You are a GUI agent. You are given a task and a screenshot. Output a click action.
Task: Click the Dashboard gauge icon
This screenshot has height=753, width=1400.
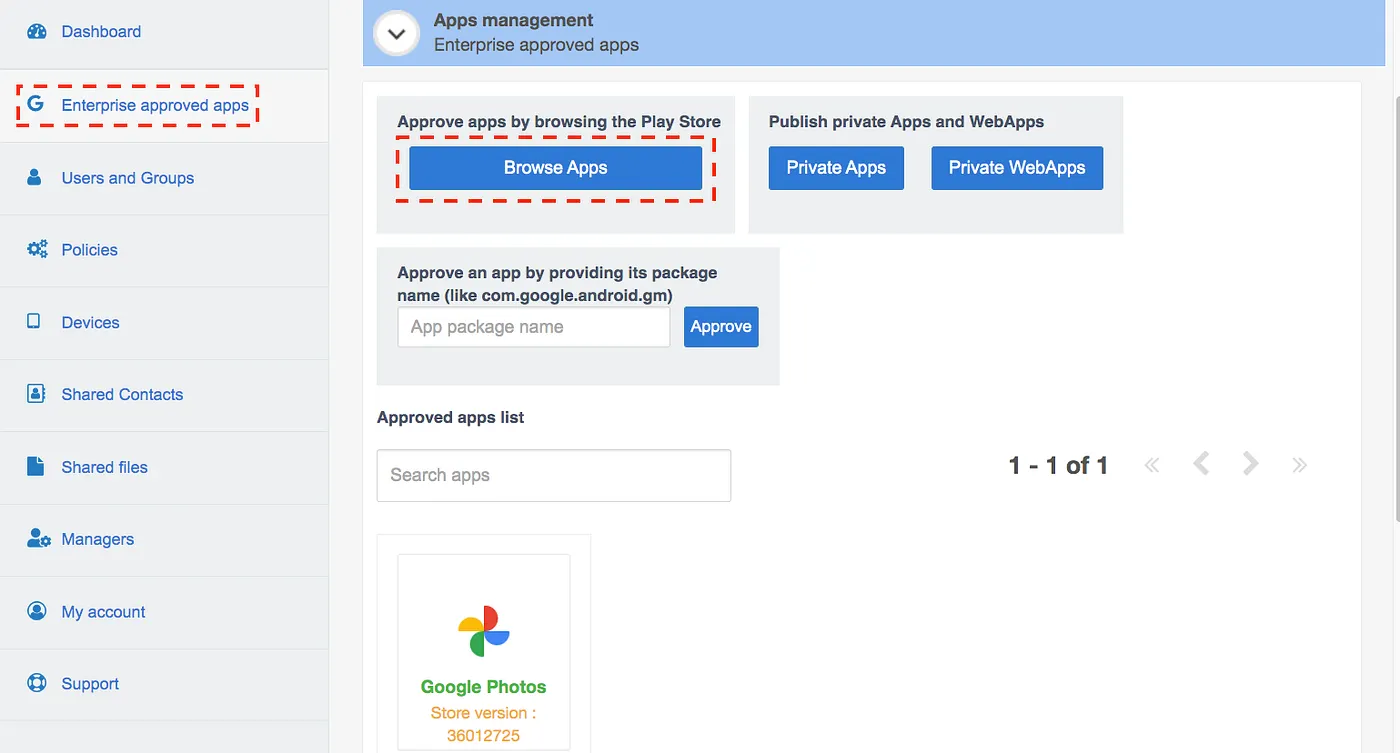pos(37,31)
